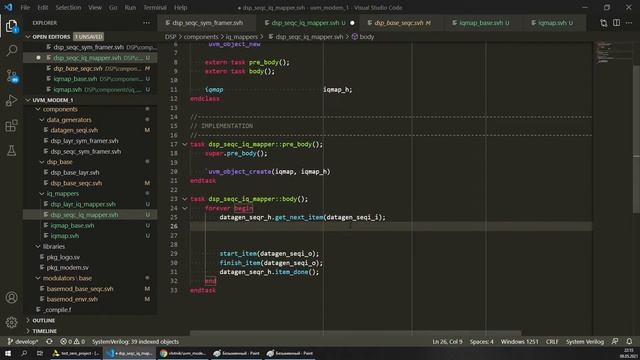This screenshot has width=640, height=360.
Task: Open the Explorer view in activity bar
Action: 11,26
